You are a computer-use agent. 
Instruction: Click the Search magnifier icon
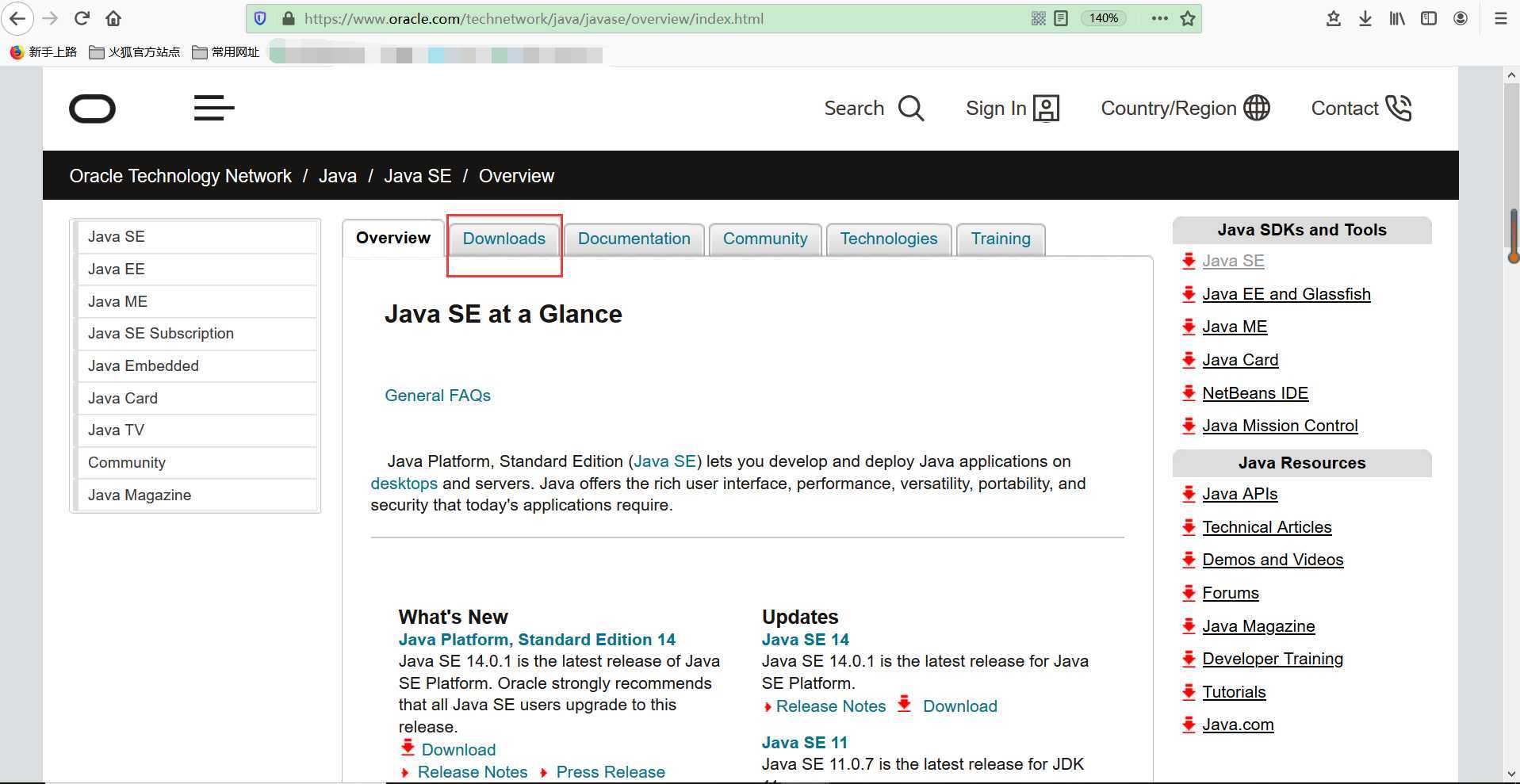pyautogui.click(x=911, y=109)
